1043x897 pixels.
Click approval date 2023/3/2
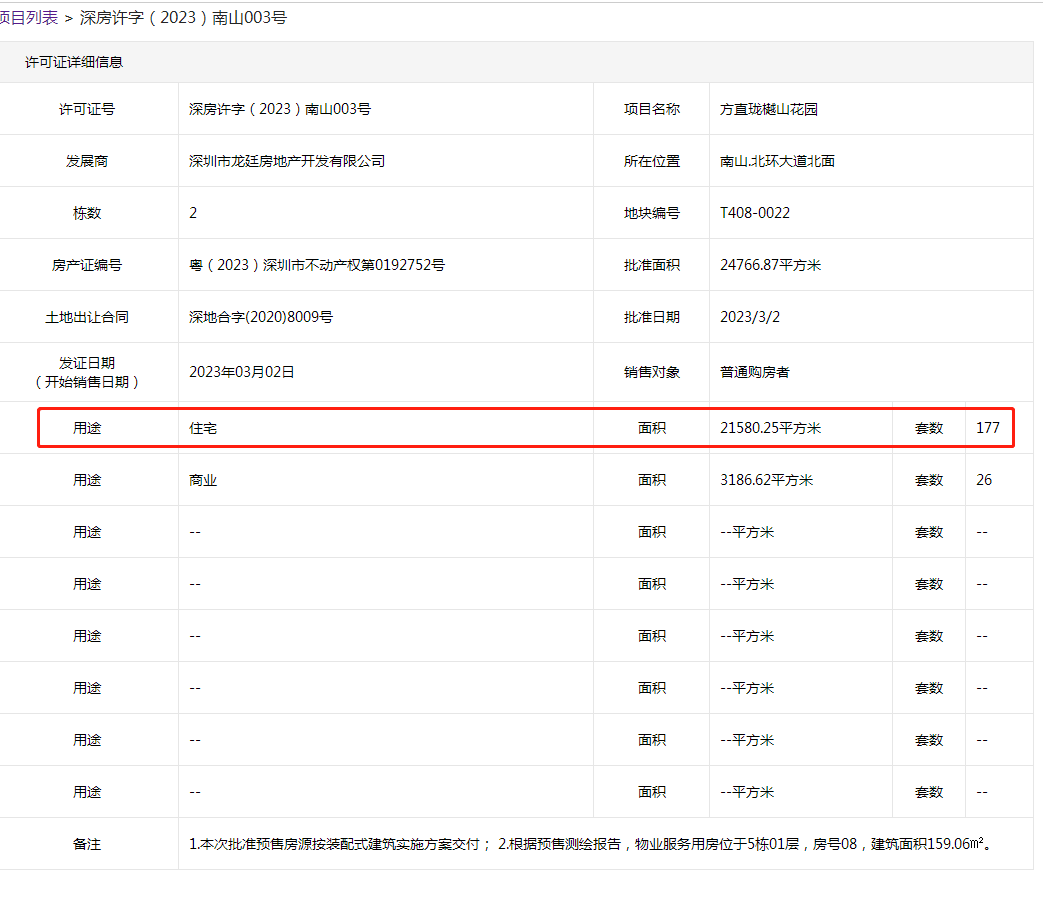click(x=749, y=317)
